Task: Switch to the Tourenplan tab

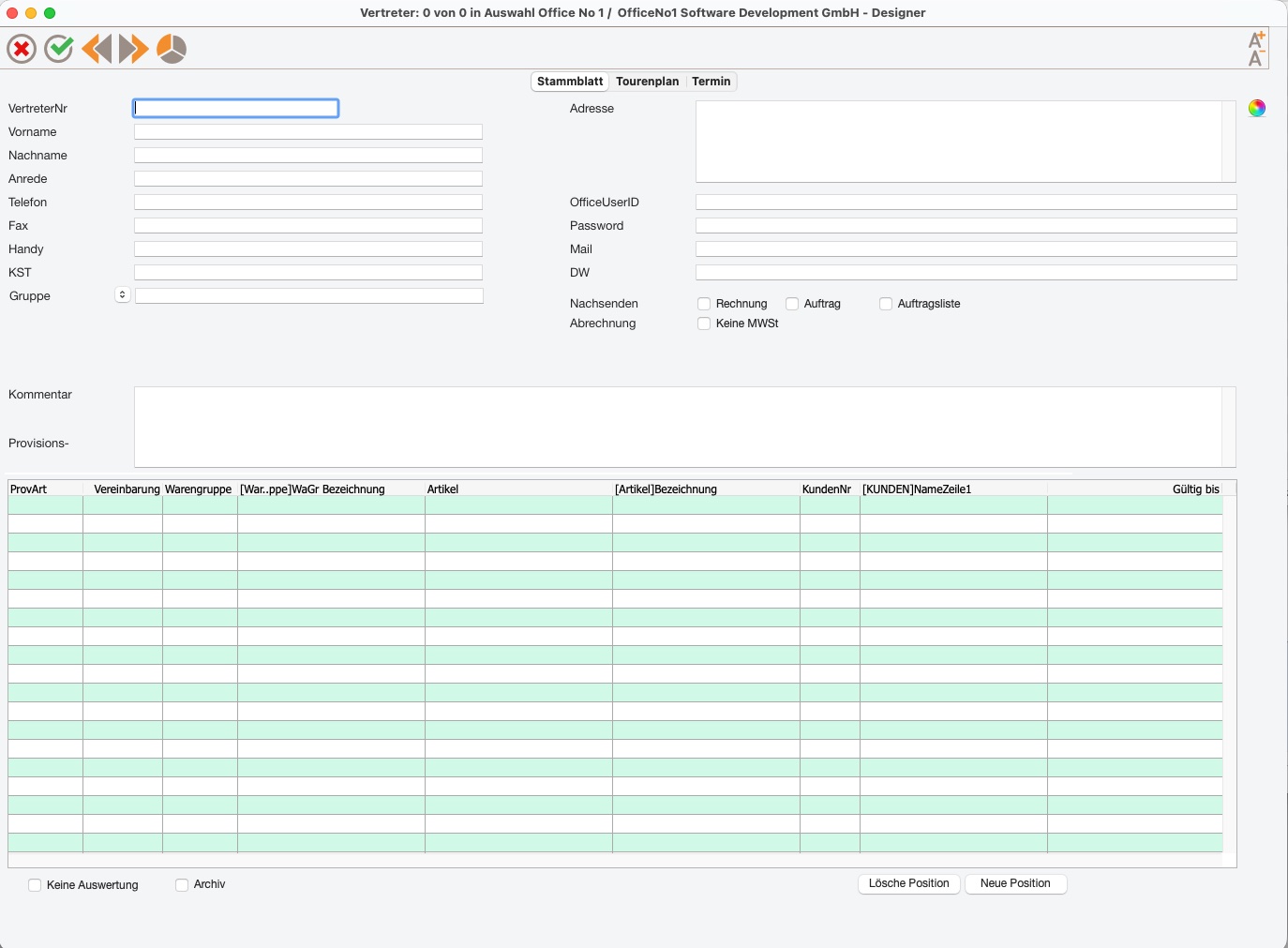Action: point(647,82)
